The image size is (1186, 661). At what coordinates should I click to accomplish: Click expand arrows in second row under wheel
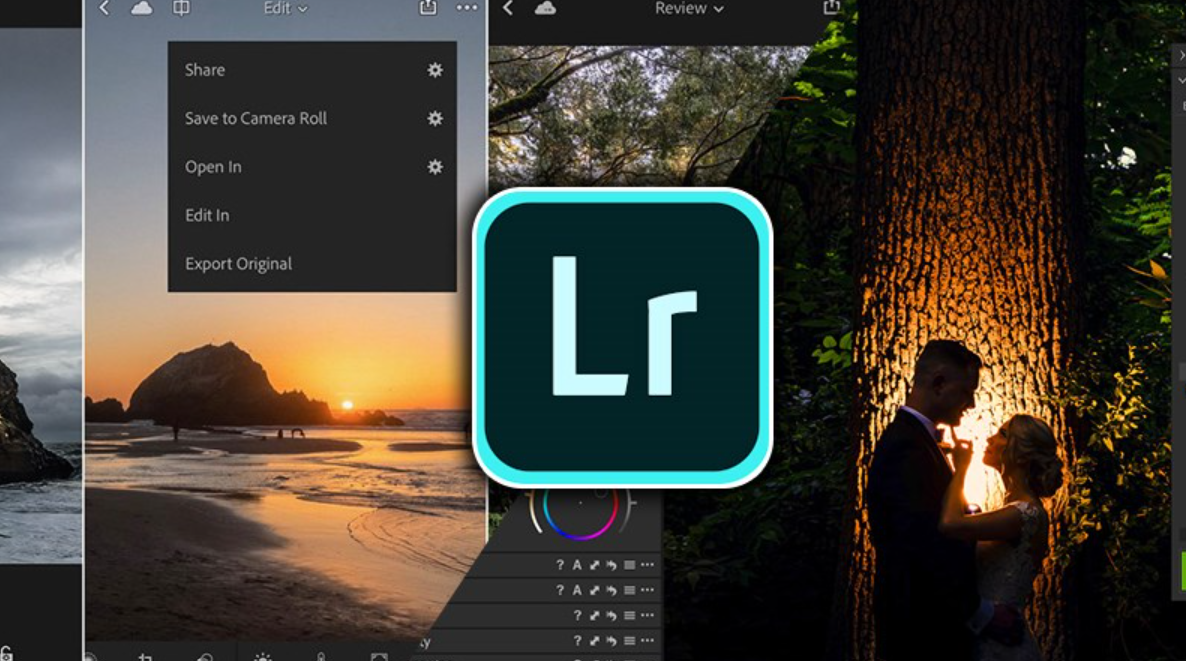[595, 590]
